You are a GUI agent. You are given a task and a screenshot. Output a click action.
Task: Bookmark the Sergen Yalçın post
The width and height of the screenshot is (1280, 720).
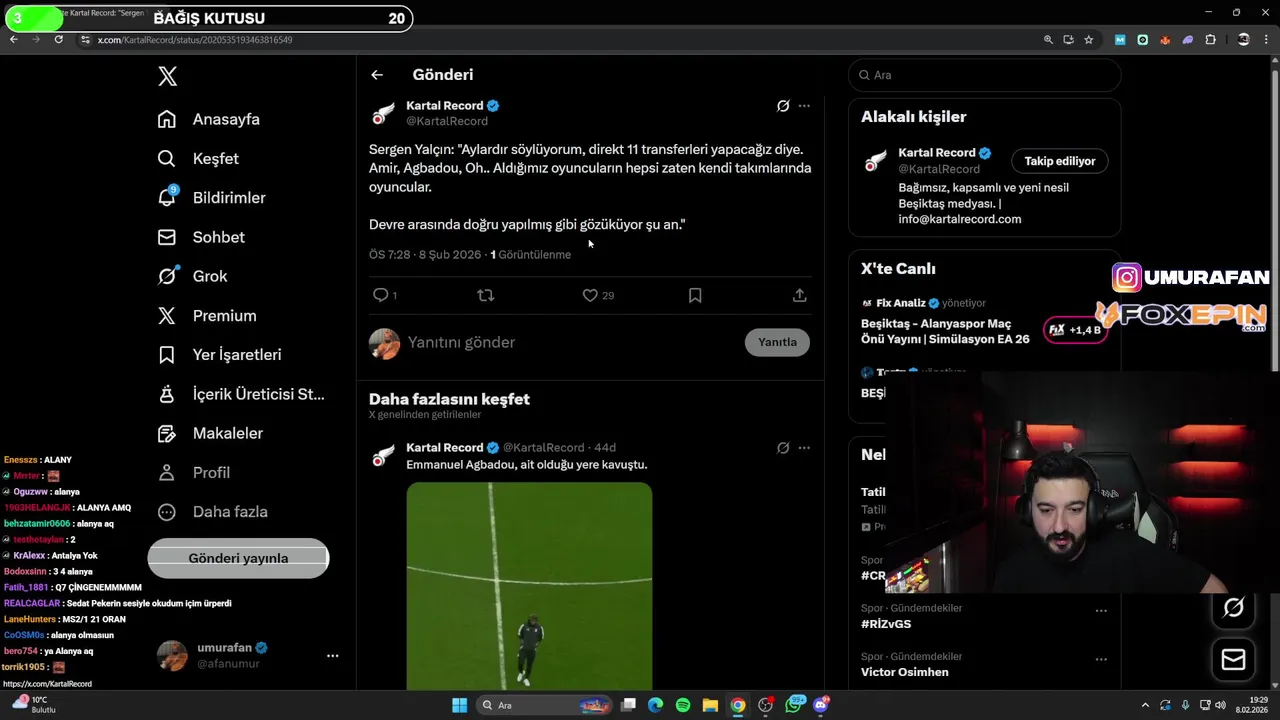click(695, 295)
